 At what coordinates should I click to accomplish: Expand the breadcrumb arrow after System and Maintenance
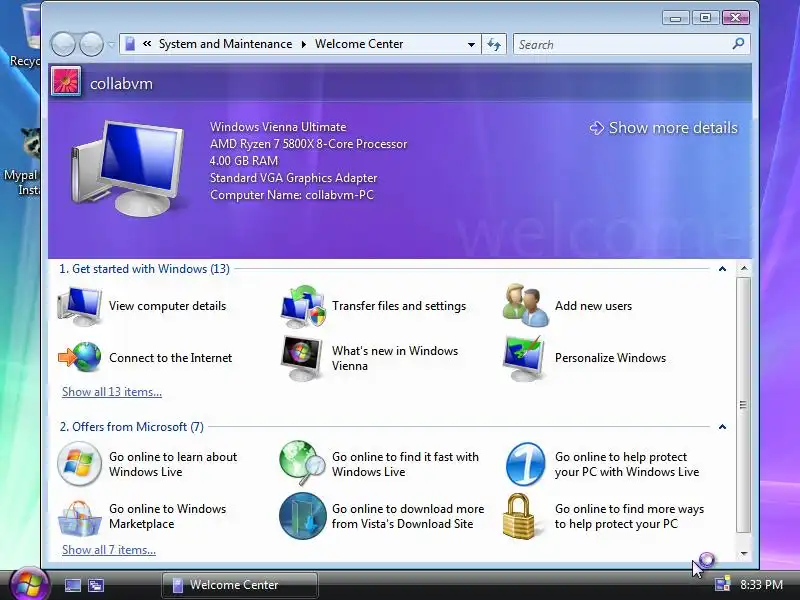pyautogui.click(x=304, y=44)
